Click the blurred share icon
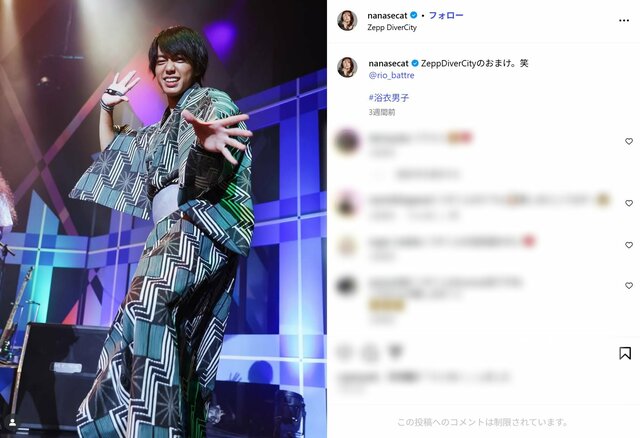 tap(396, 352)
